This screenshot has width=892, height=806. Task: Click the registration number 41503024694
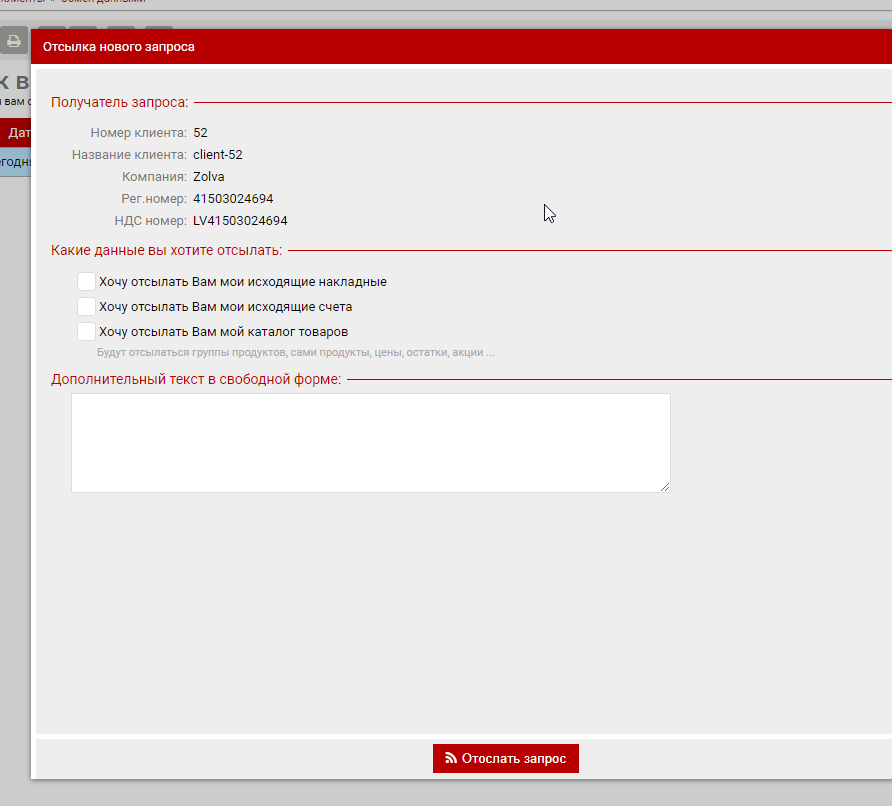point(233,199)
